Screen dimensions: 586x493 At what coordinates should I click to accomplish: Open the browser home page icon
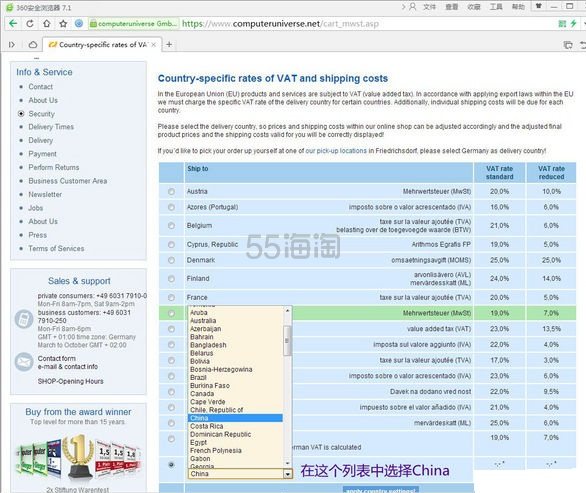pyautogui.click(x=47, y=24)
